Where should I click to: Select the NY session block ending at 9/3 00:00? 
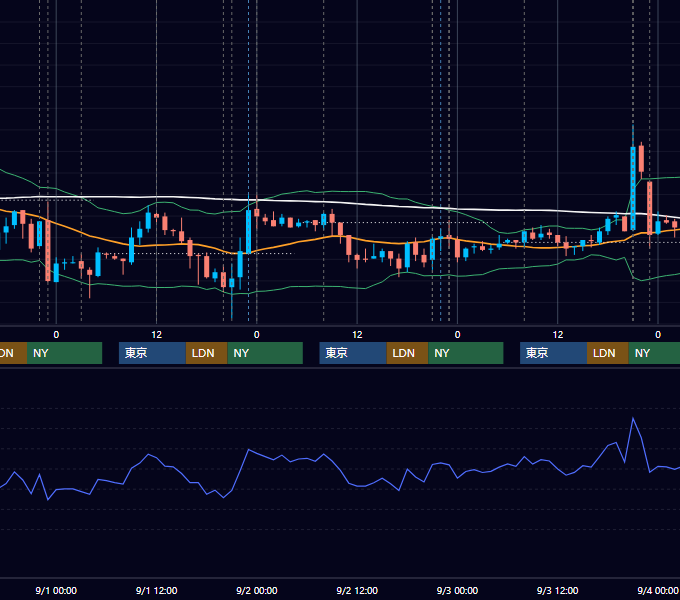point(466,353)
